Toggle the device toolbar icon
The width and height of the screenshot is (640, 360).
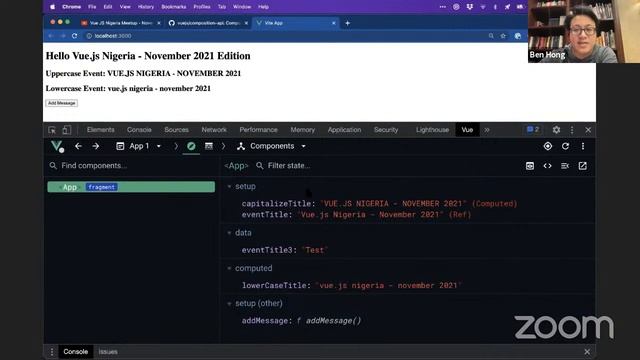point(67,130)
